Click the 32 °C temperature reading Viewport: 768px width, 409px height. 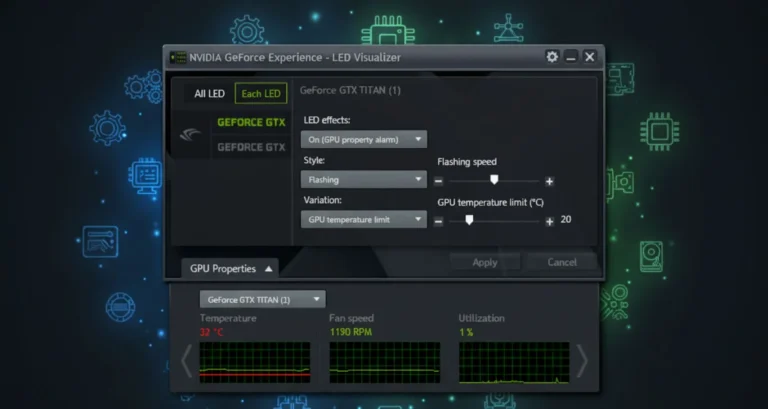[211, 332]
